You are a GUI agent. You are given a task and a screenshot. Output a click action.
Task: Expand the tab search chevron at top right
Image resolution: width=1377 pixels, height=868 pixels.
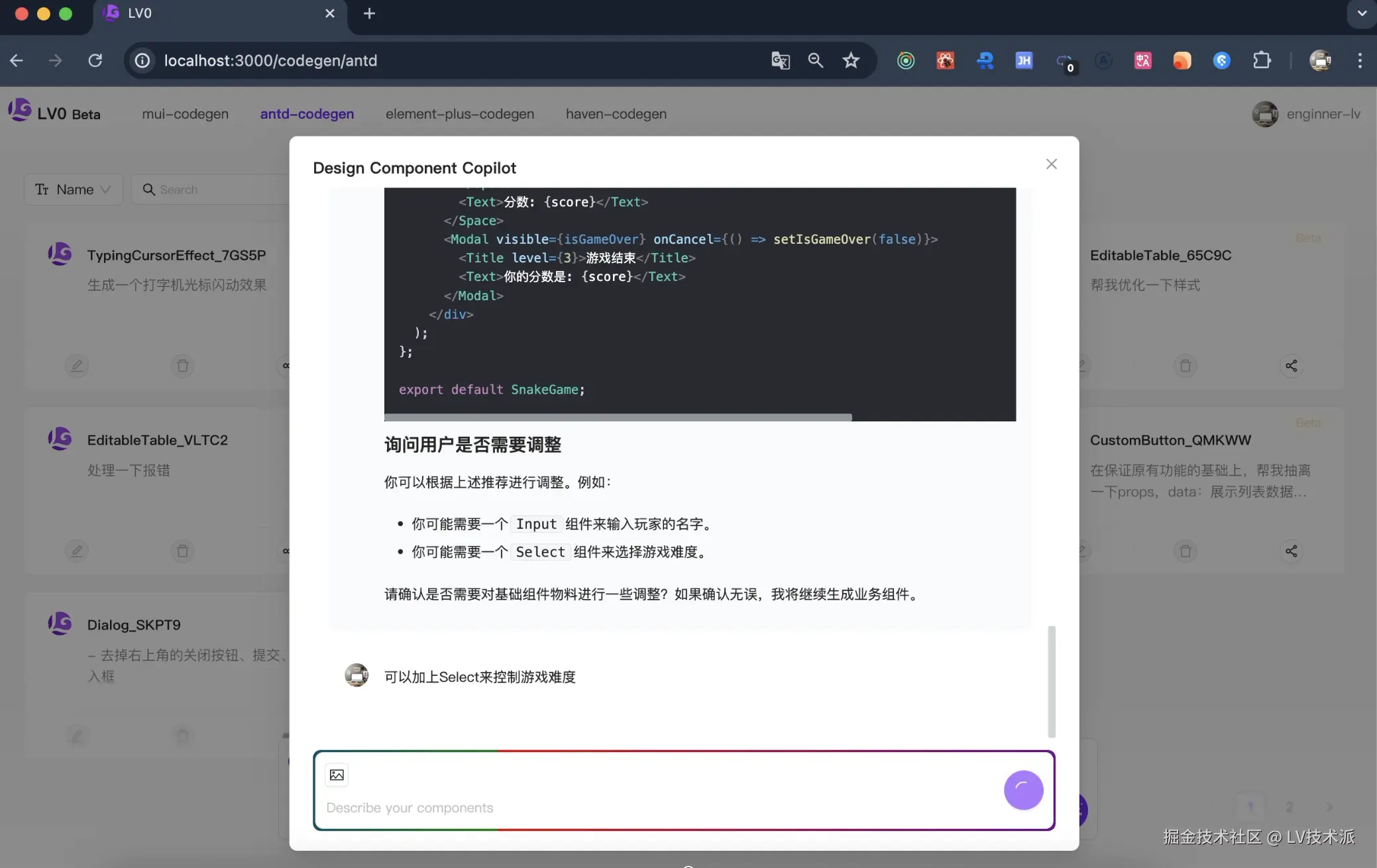1362,13
